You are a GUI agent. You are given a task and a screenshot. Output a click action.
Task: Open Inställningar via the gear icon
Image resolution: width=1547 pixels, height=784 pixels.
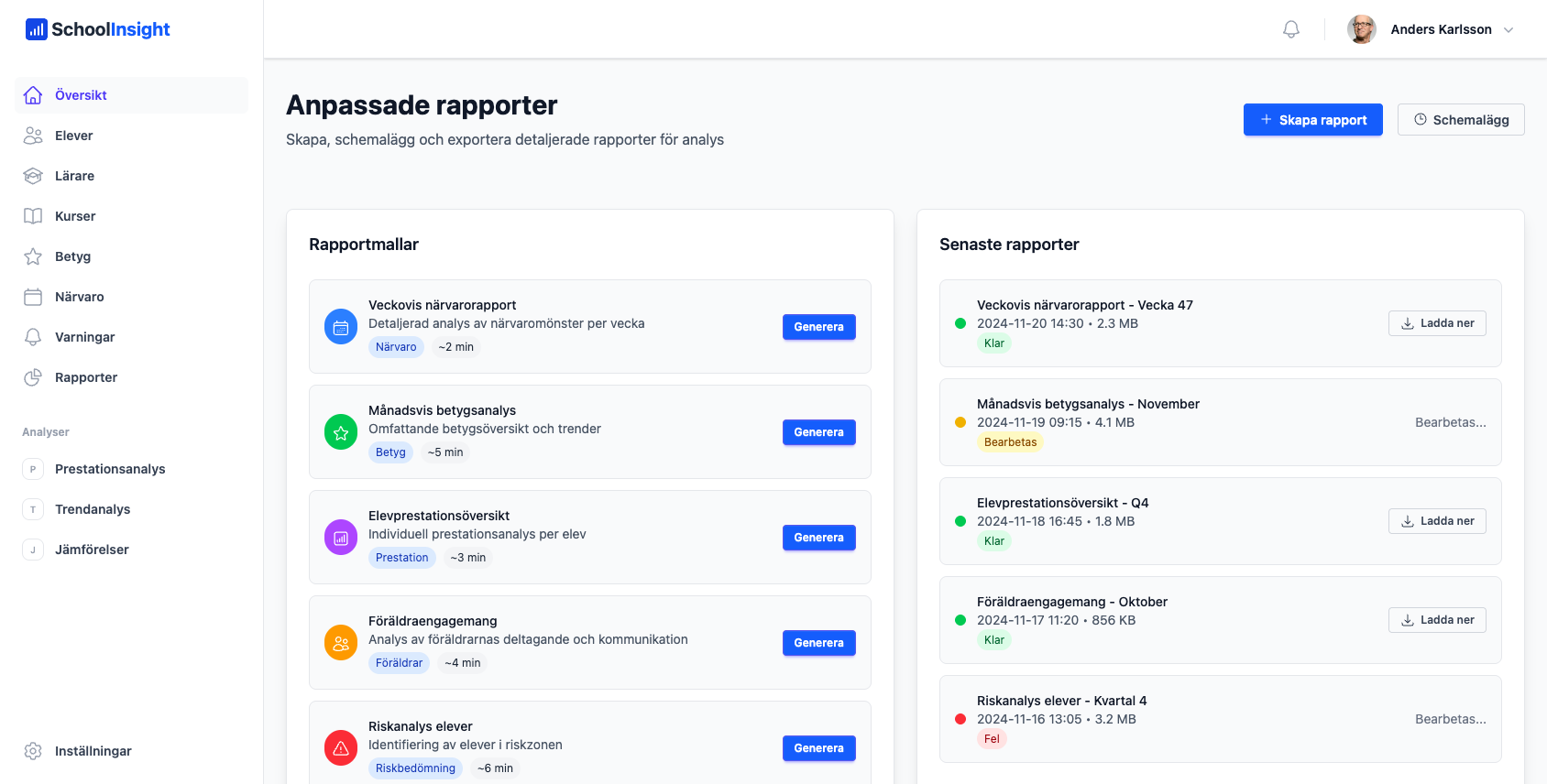(33, 751)
